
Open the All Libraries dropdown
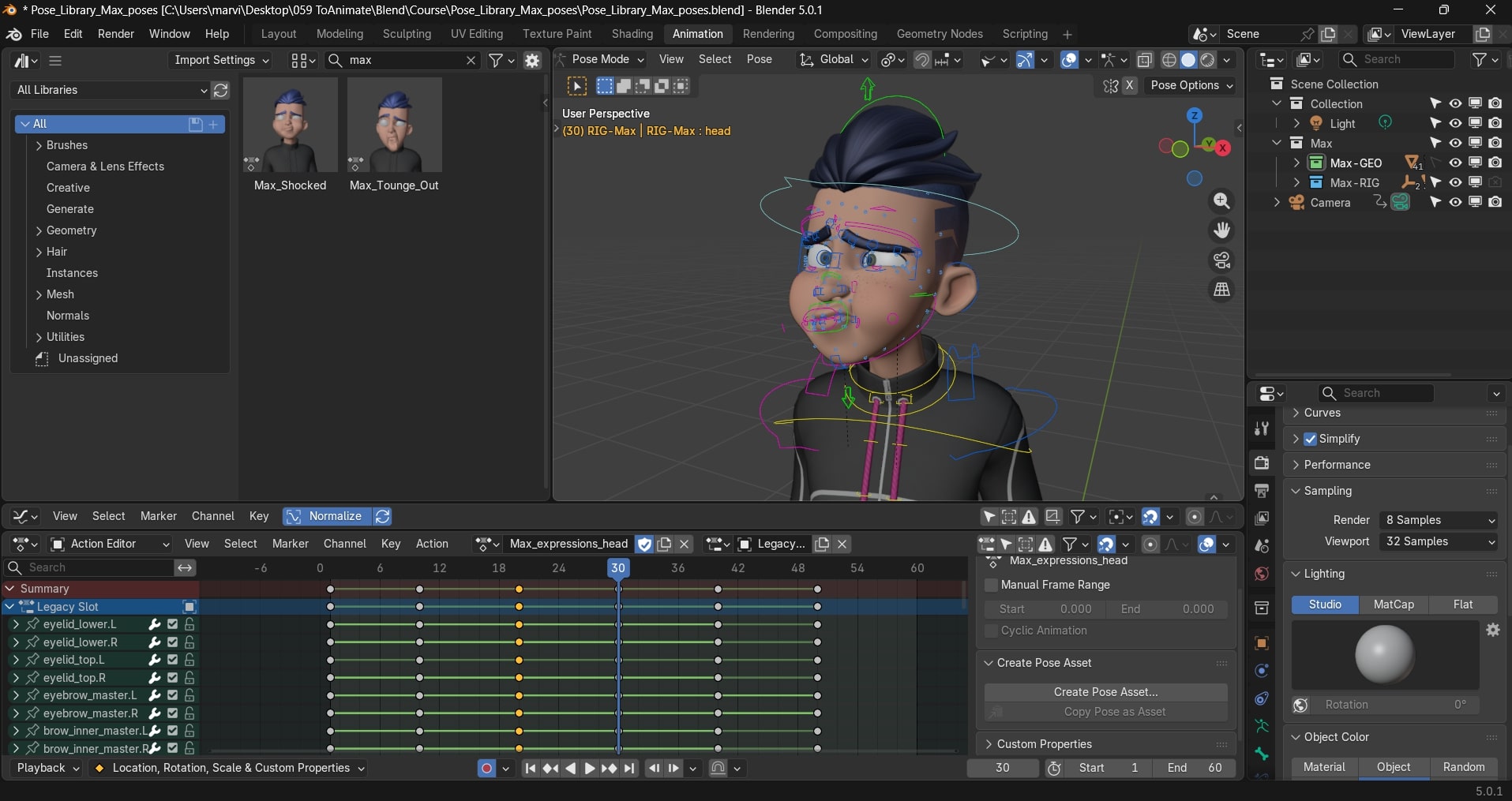pyautogui.click(x=111, y=90)
